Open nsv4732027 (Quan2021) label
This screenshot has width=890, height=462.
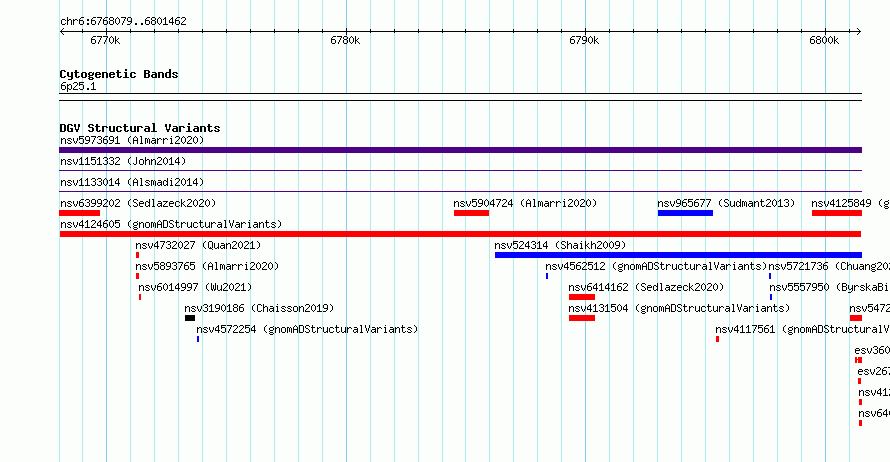198,245
